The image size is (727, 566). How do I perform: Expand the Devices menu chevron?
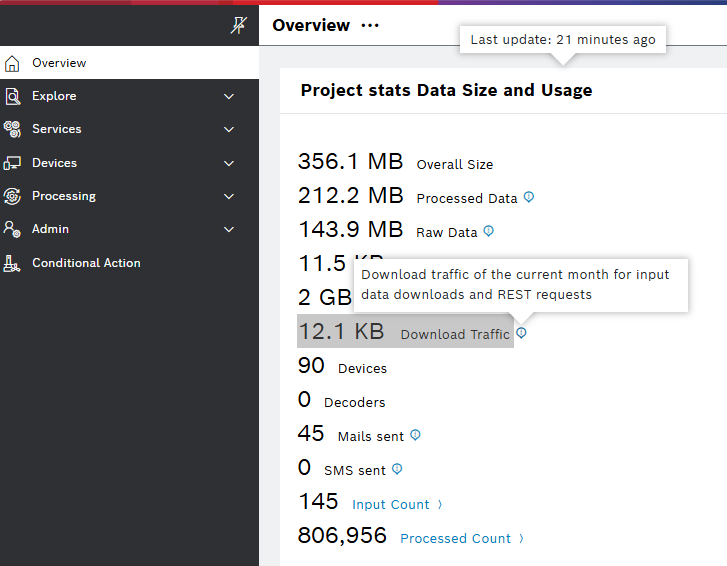tap(229, 163)
